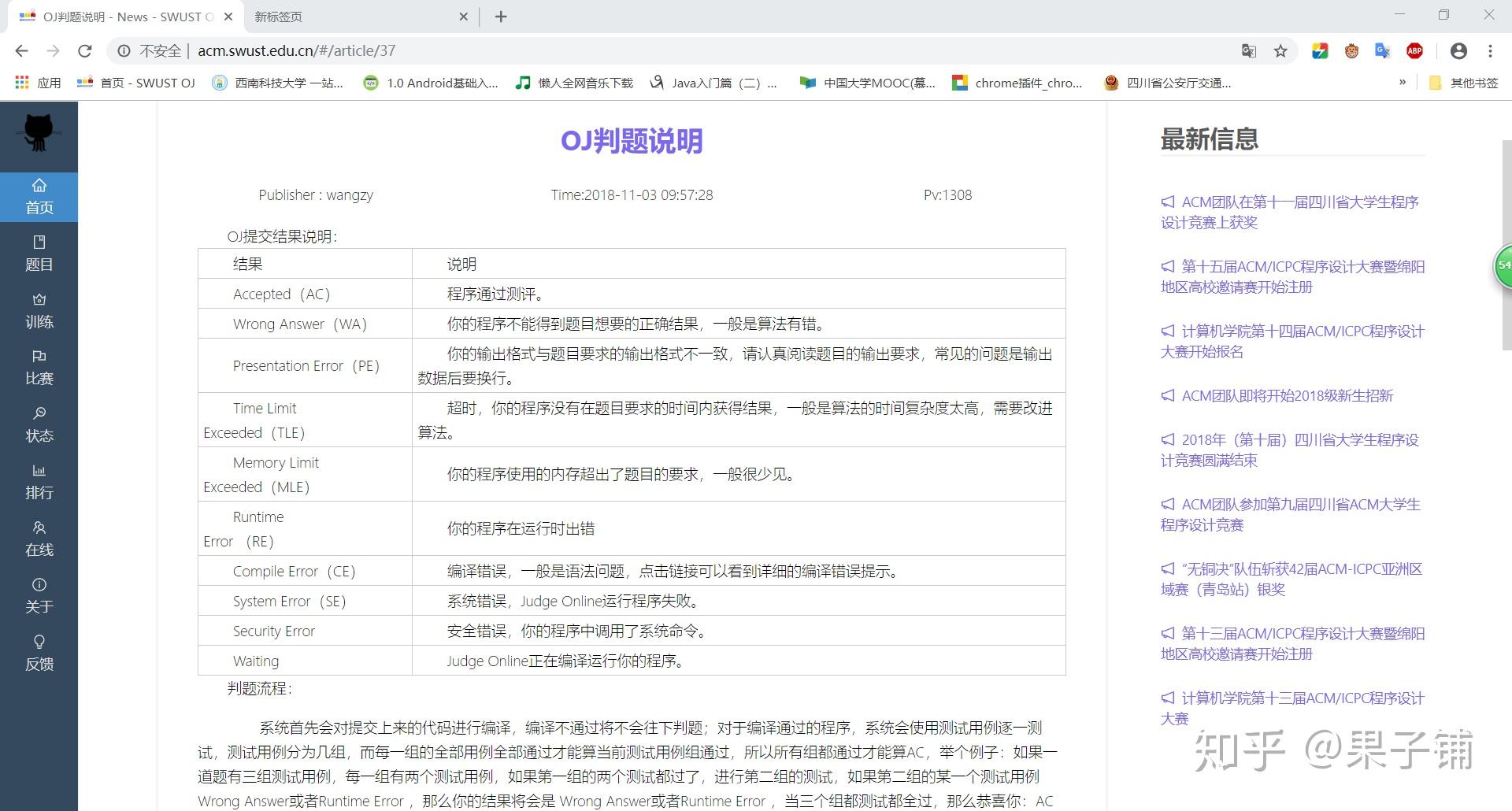Image resolution: width=1512 pixels, height=811 pixels.
Task: Open Chrome's three-dot menu
Action: (1490, 50)
